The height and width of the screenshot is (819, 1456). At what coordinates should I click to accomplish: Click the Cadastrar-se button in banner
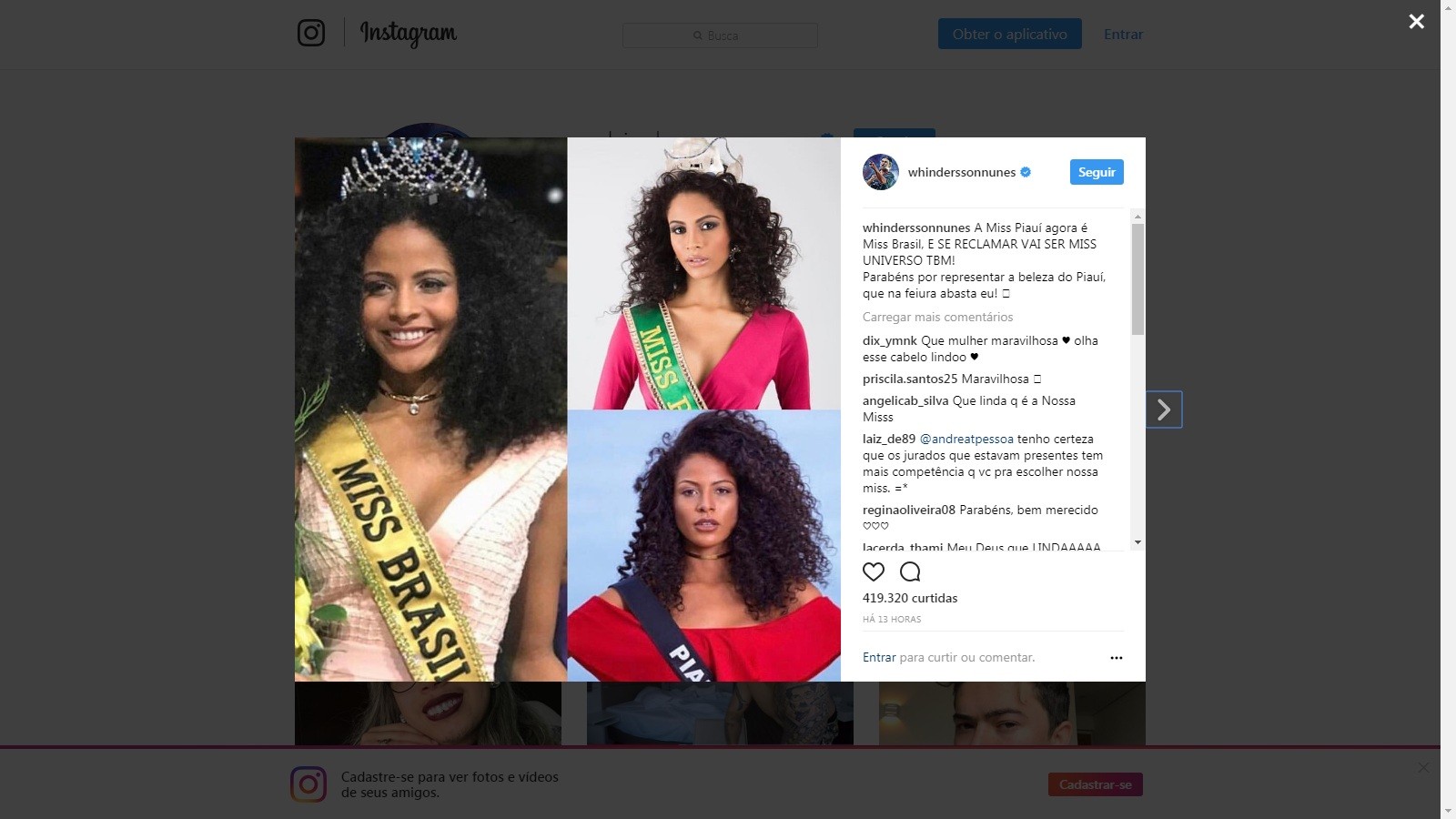1096,784
